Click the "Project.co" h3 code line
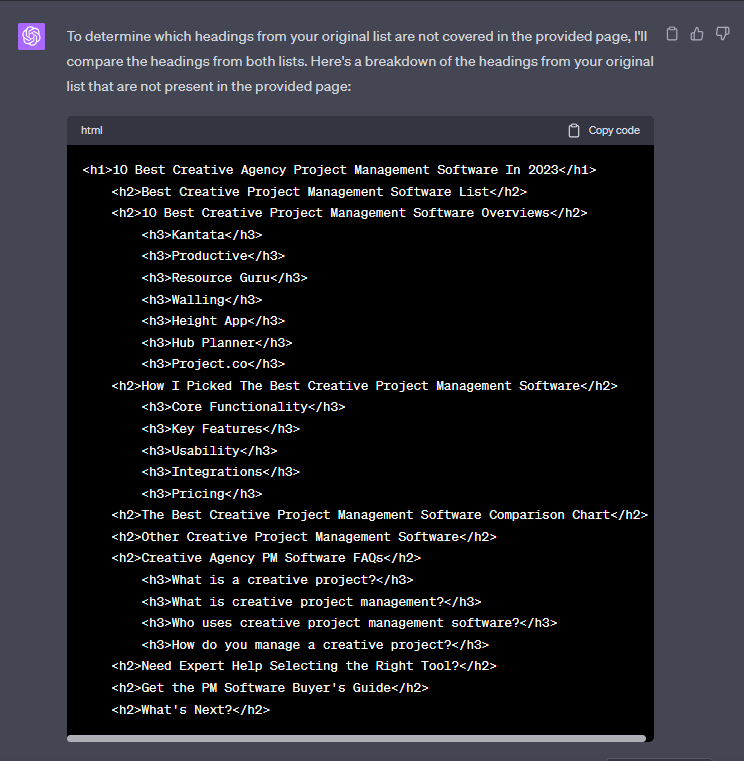The image size is (744, 761). click(213, 364)
